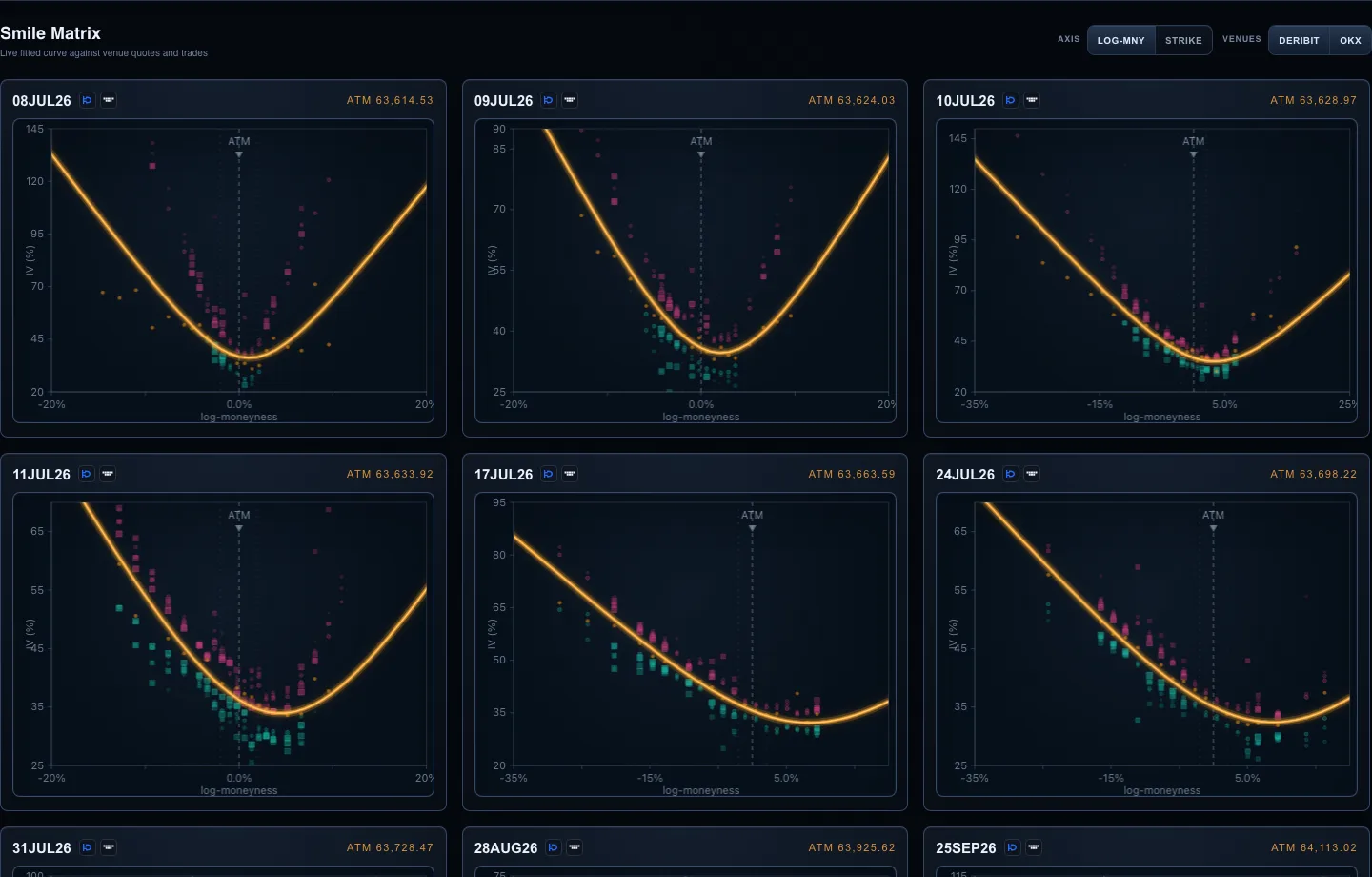Click the ATM marker in 09JUL26 chart
Screen dimensions: 1372x877
click(x=701, y=145)
